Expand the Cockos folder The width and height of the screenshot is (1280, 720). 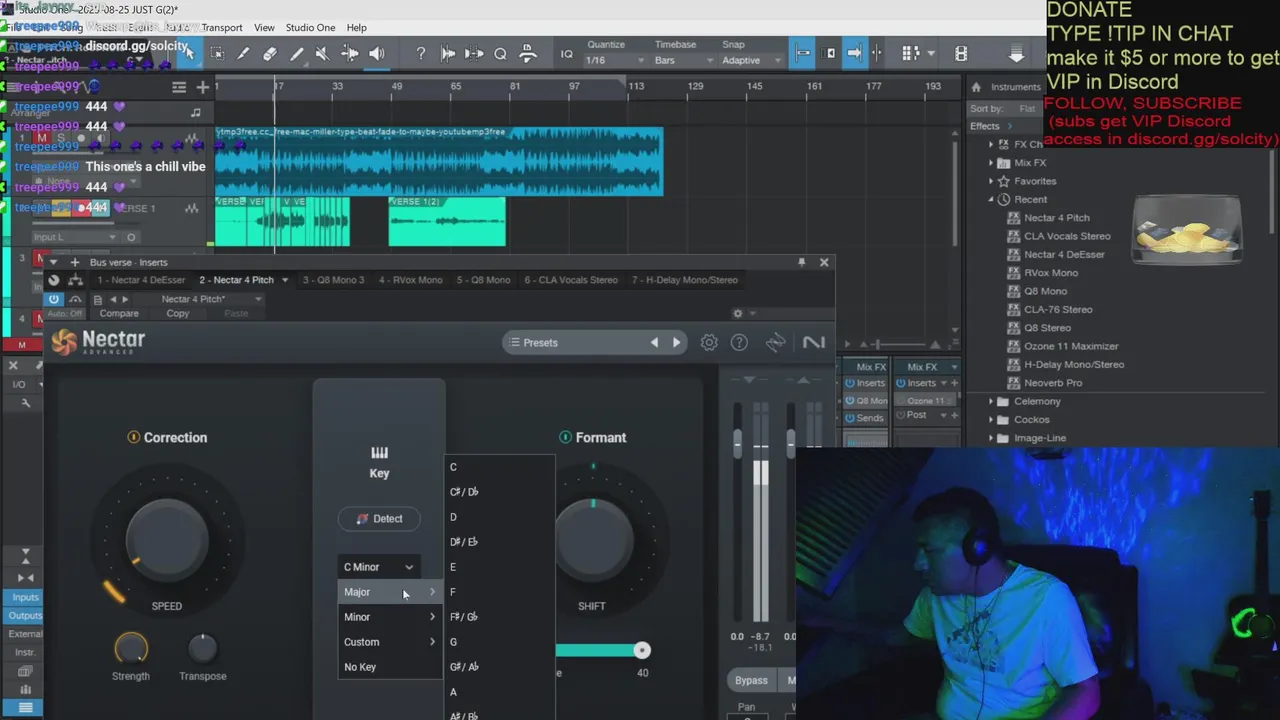[991, 420]
